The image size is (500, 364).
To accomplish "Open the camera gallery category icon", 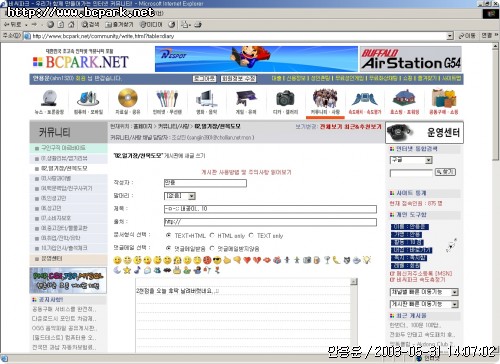I will 285,99.
